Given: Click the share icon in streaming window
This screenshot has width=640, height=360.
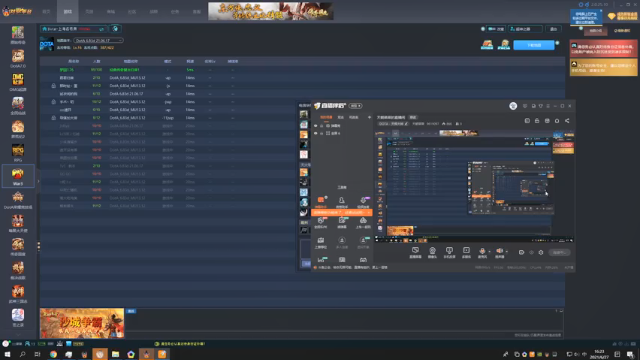Looking at the screenshot, I should tap(567, 121).
